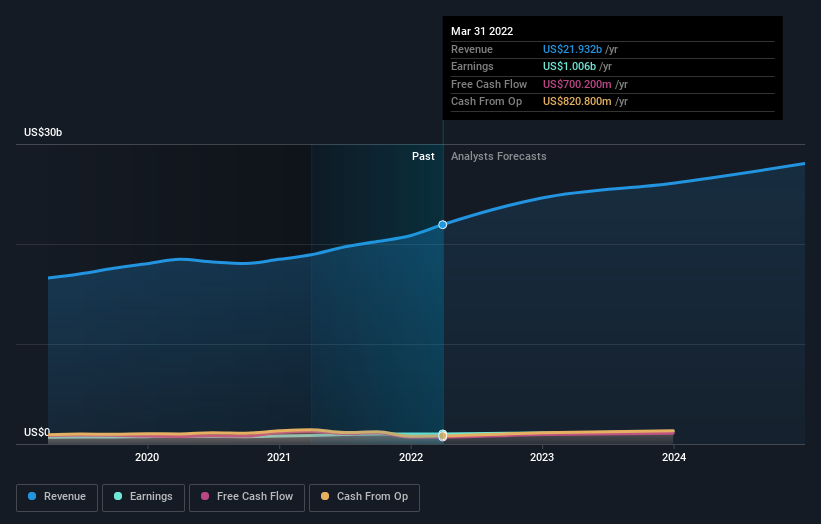Toggle the Cash From Op legend button

(364, 497)
